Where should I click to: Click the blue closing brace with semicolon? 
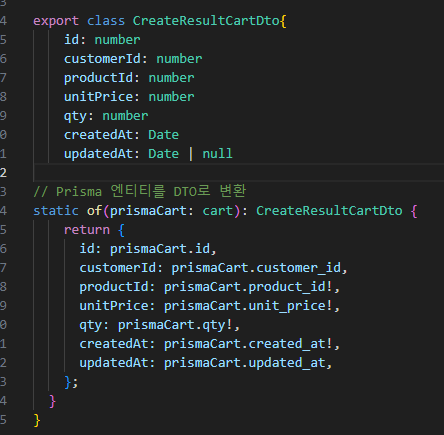(71, 382)
